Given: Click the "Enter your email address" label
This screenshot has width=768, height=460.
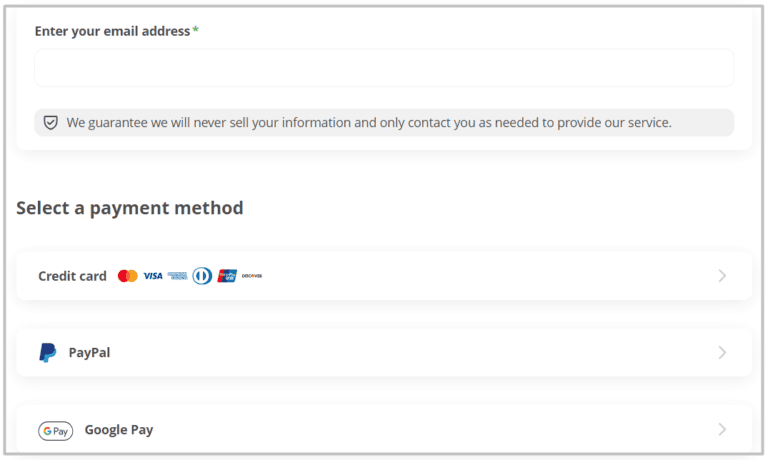Looking at the screenshot, I should pos(112,31).
